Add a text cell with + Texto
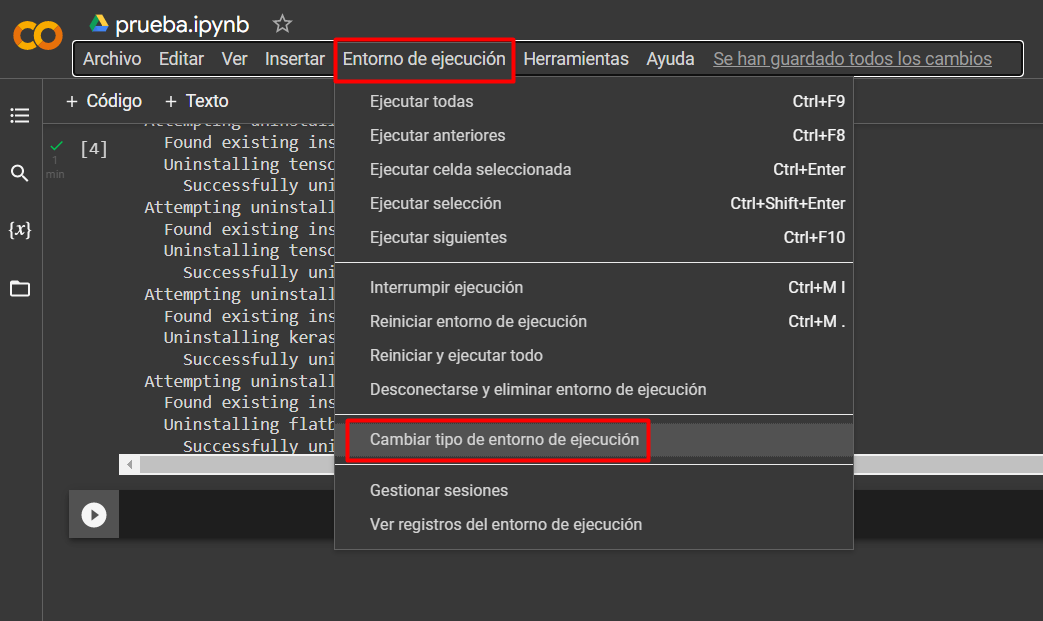Viewport: 1043px width, 621px height. tap(197, 101)
